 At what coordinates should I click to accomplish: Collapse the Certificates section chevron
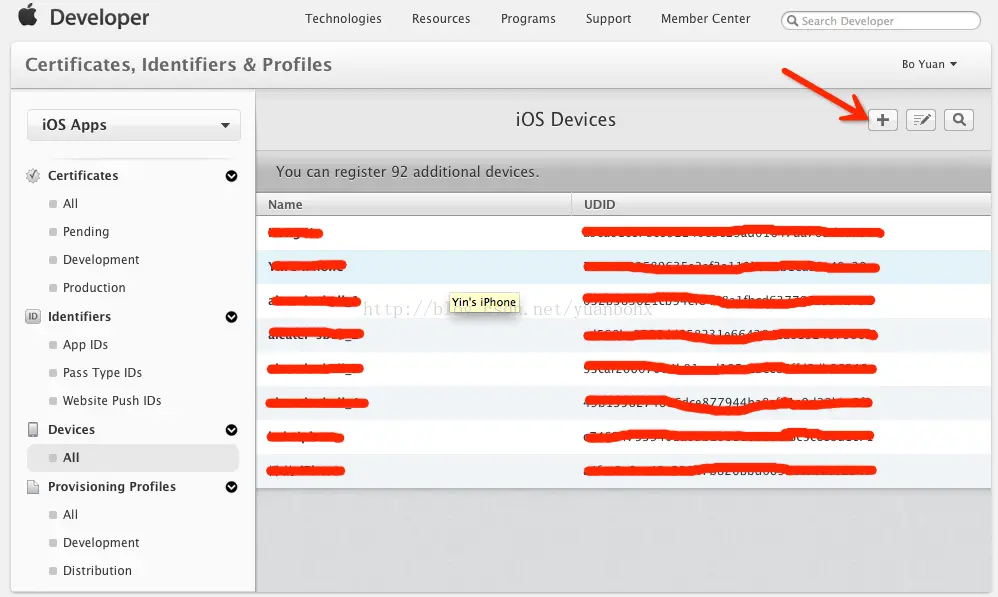coord(232,176)
